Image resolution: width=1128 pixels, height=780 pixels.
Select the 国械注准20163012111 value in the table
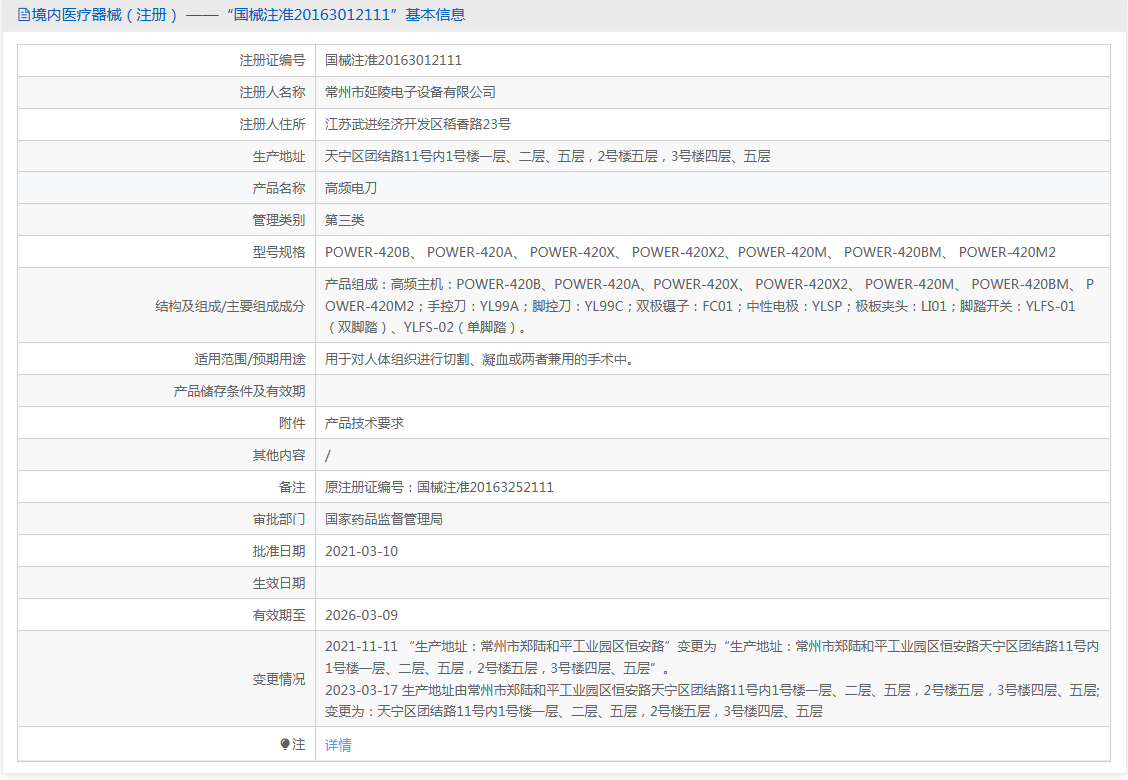[394, 60]
